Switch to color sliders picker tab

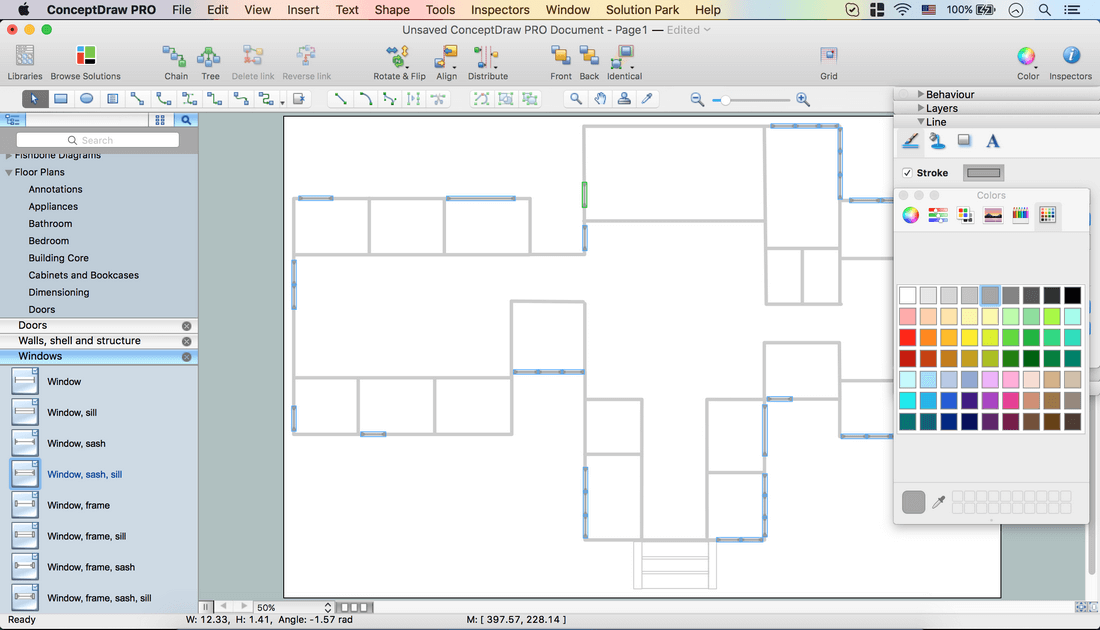(938, 215)
